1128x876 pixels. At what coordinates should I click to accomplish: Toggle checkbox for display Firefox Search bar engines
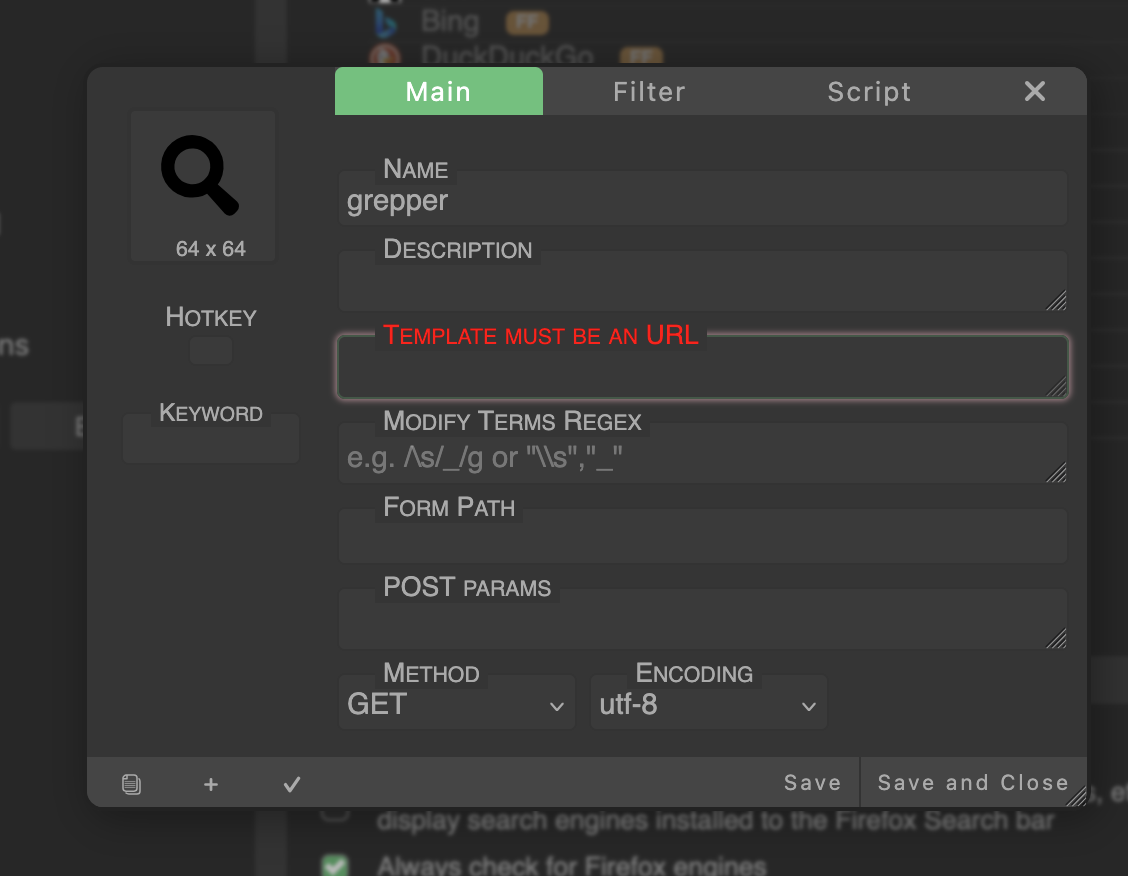335,812
